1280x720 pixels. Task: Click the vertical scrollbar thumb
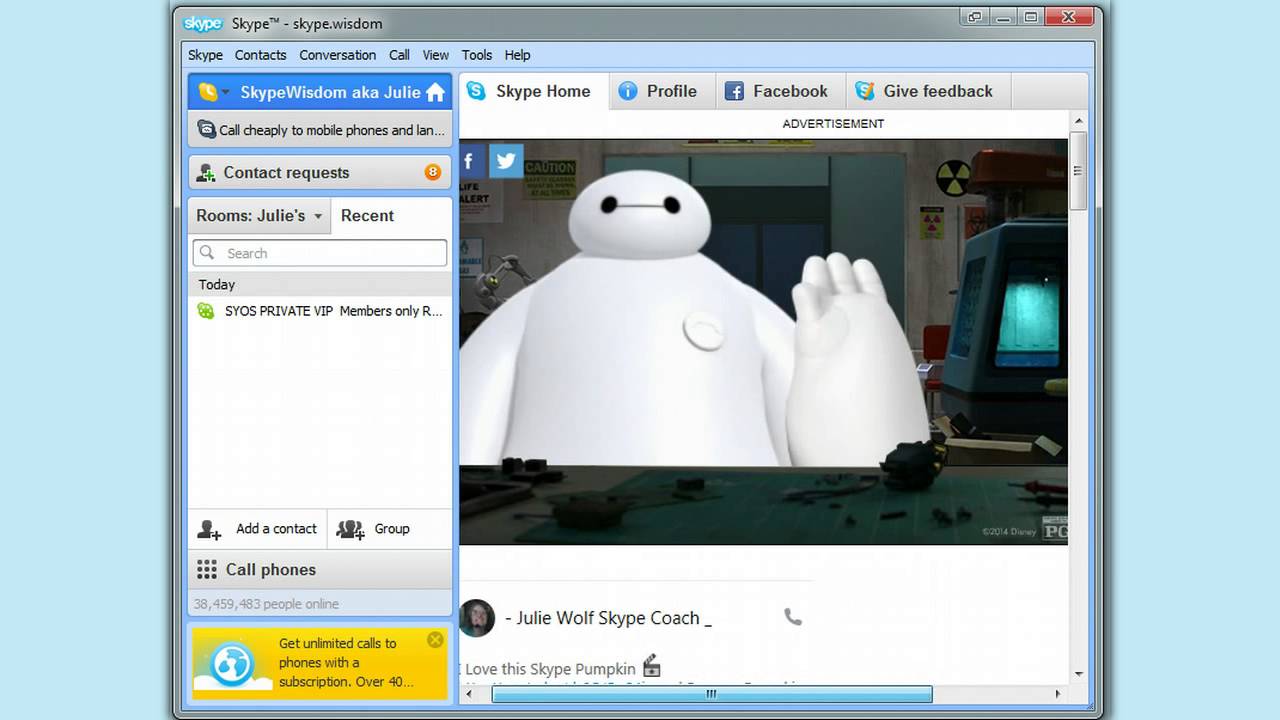[x=1078, y=172]
